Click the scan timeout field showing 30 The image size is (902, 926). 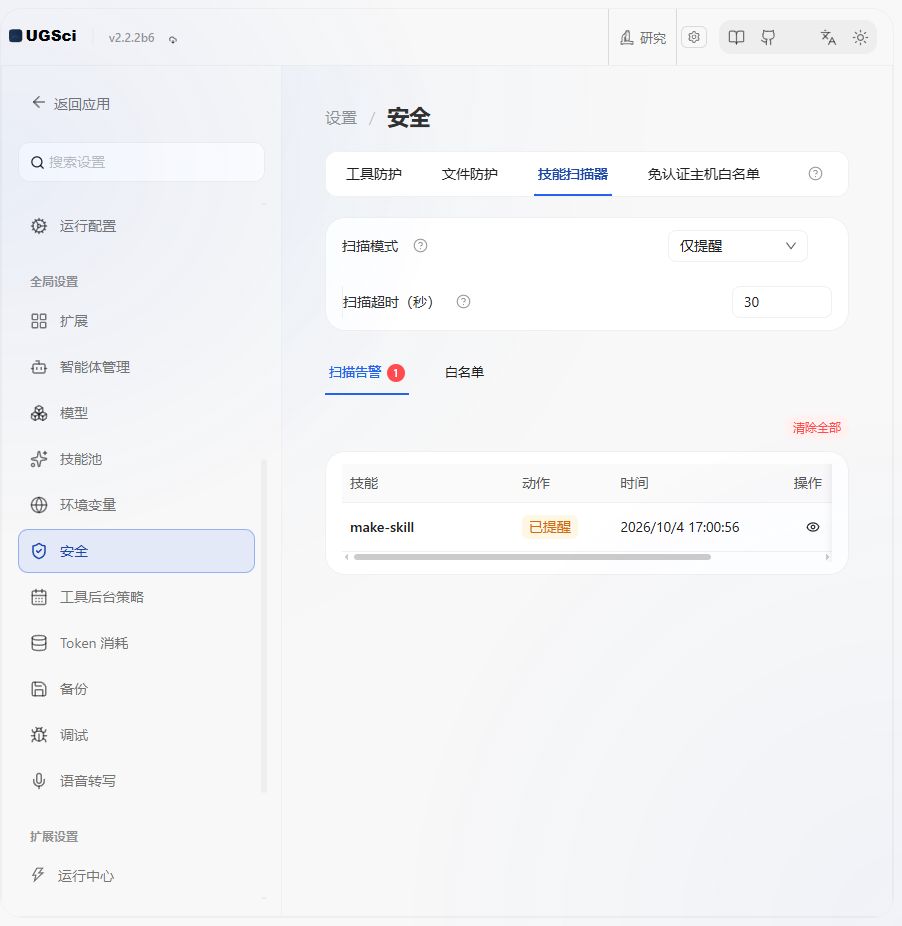[781, 302]
